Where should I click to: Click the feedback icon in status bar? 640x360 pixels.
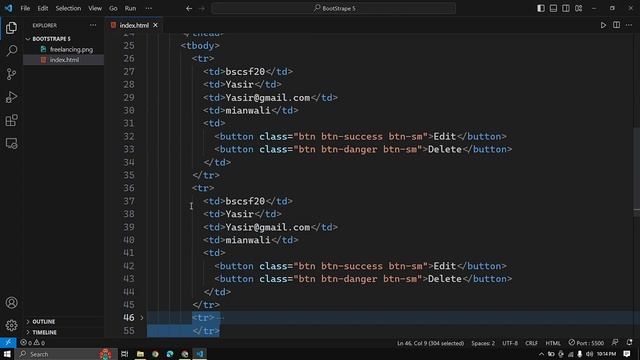click(615, 343)
